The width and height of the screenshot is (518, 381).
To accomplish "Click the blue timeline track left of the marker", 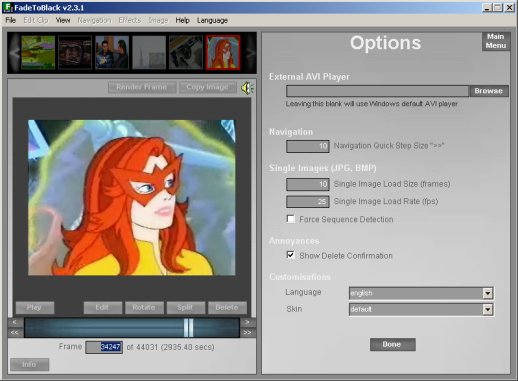I will click(x=104, y=328).
